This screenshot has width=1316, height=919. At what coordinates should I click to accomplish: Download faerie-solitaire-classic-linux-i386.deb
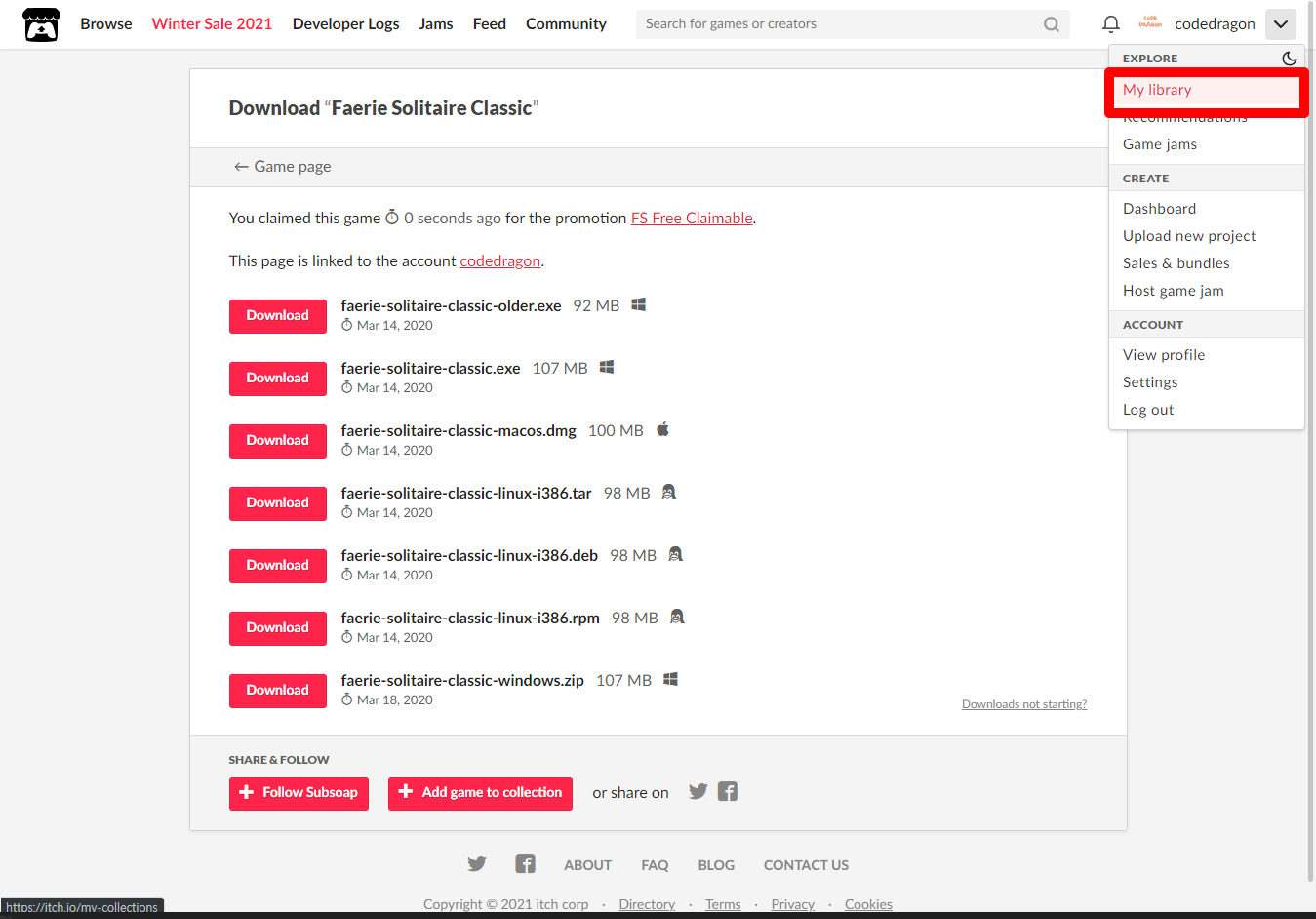[x=278, y=566]
